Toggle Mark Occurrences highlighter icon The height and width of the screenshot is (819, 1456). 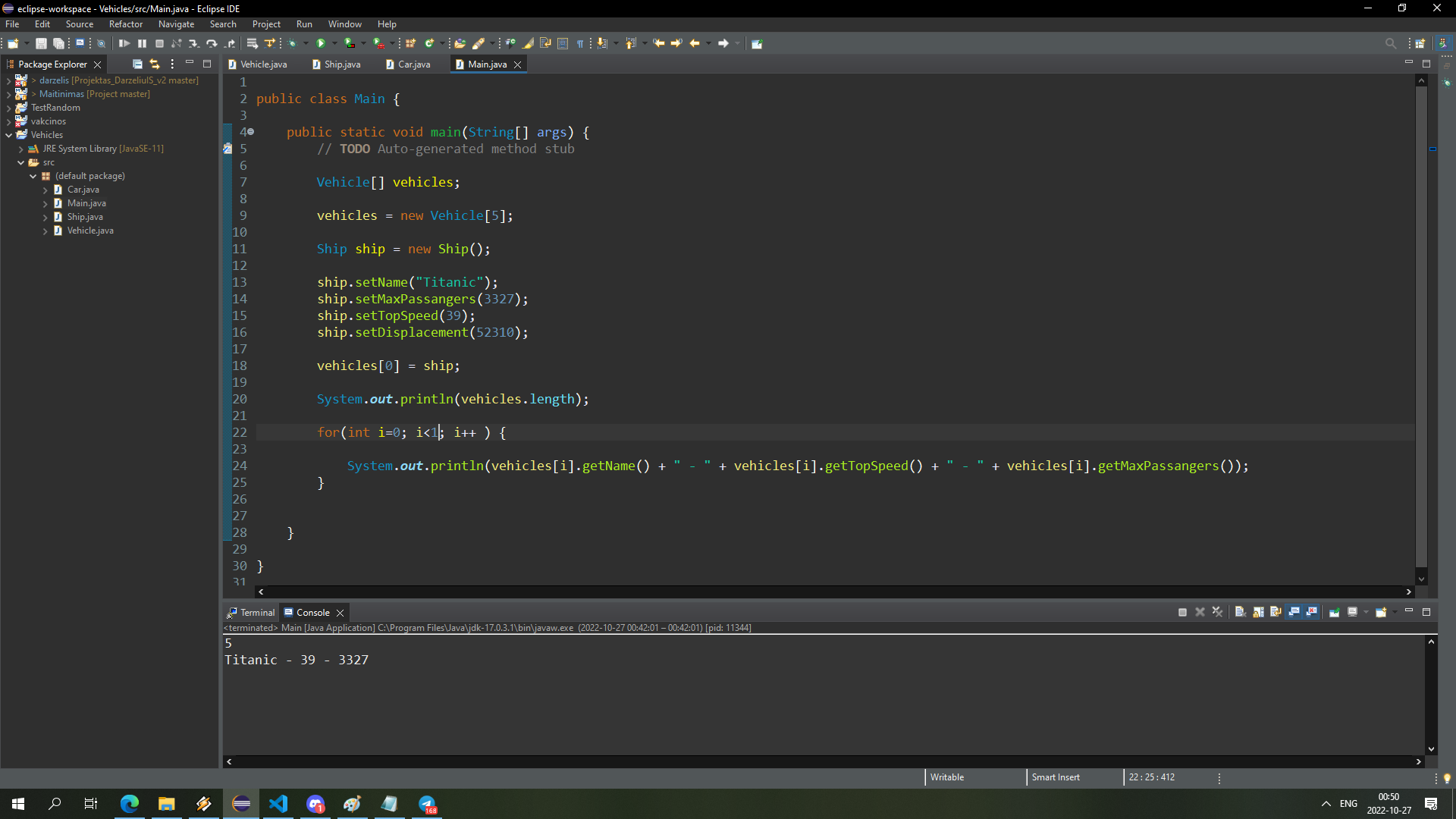(x=529, y=43)
